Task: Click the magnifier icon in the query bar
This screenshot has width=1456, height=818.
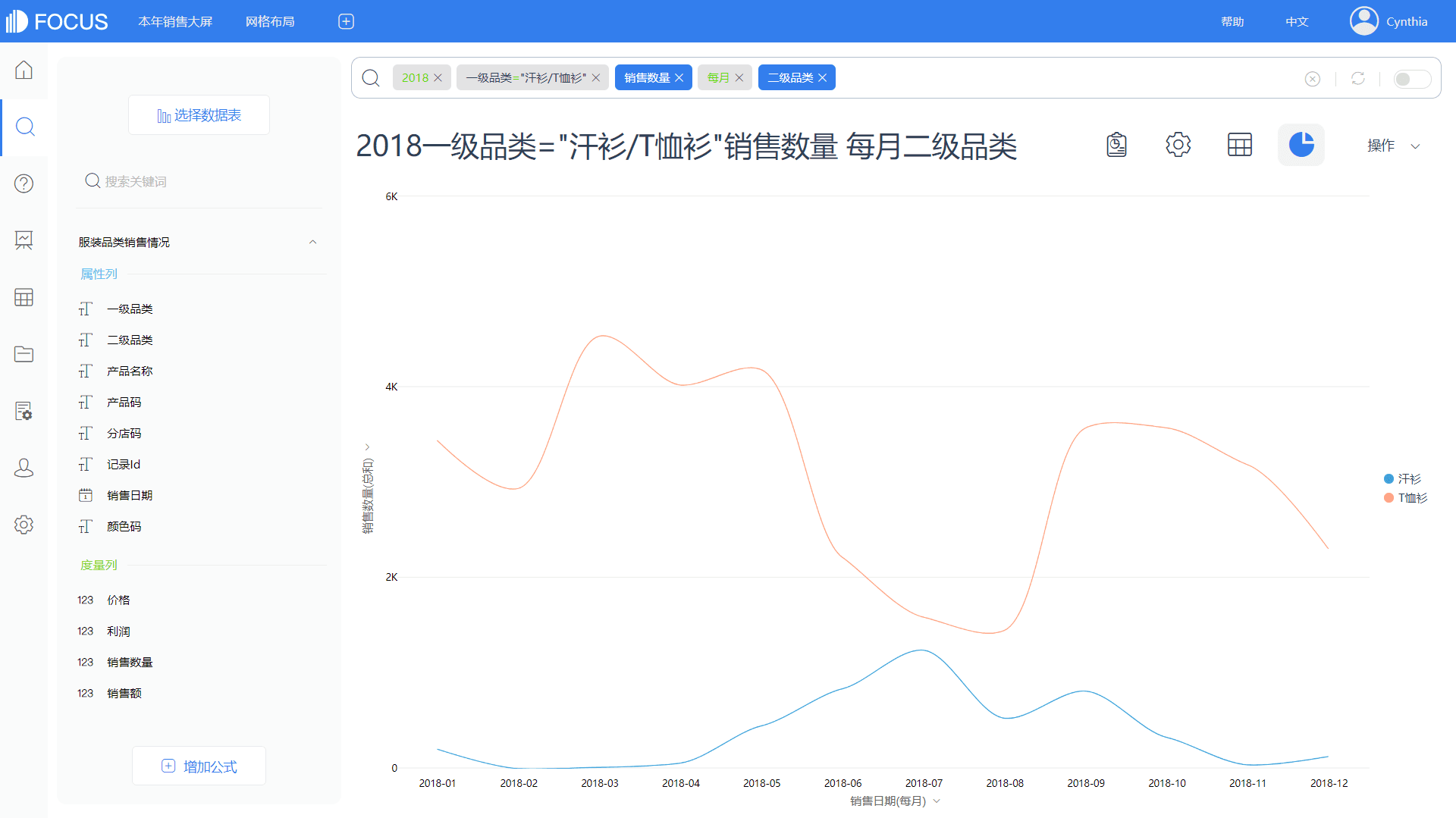Action: click(371, 78)
